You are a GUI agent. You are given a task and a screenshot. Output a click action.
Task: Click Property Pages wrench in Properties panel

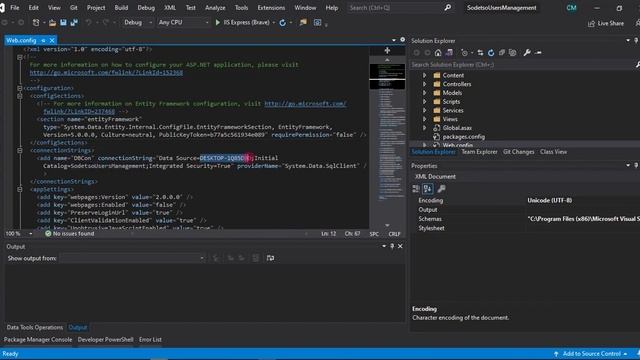pyautogui.click(x=441, y=189)
